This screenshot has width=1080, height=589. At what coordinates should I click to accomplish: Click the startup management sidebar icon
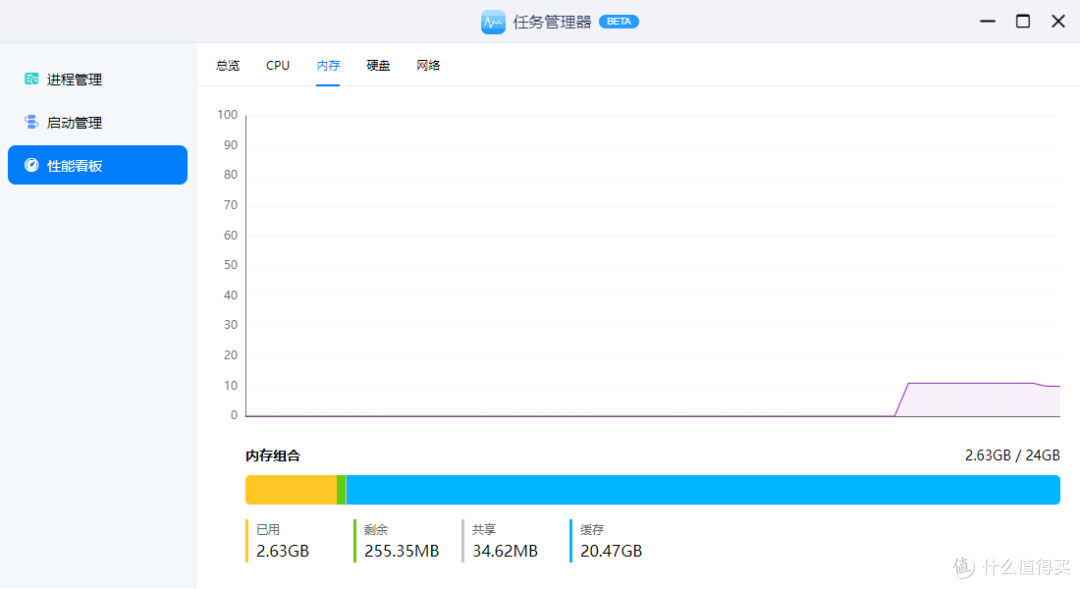pyautogui.click(x=31, y=122)
